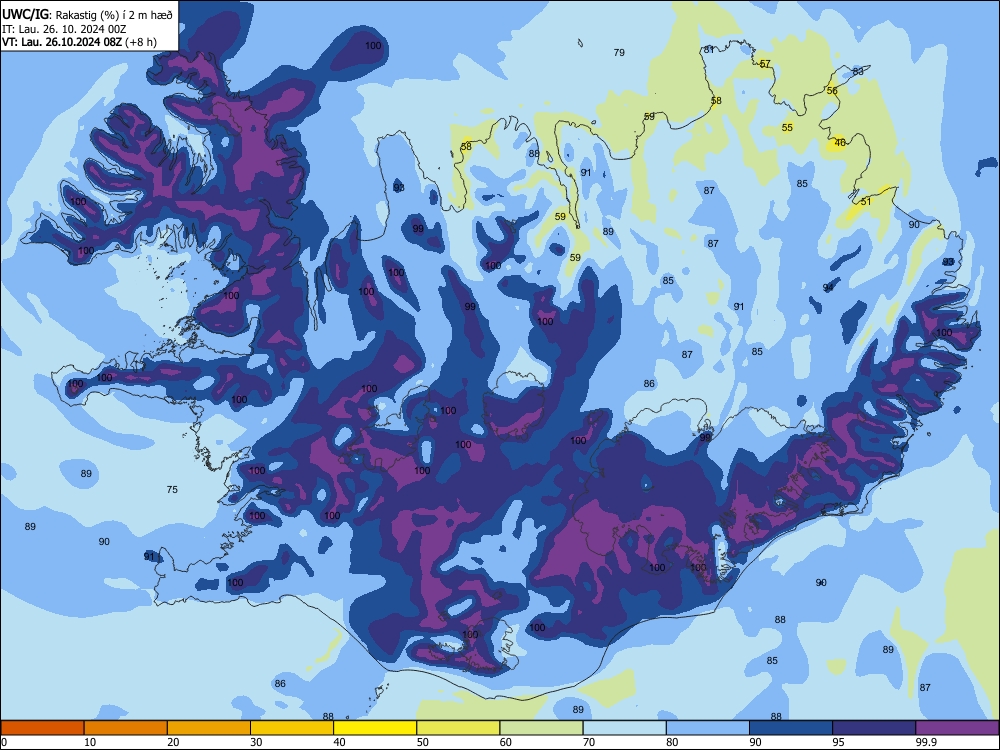Select the purple above-99.9 legend swatch
This screenshot has width=1000, height=750.
(957, 728)
